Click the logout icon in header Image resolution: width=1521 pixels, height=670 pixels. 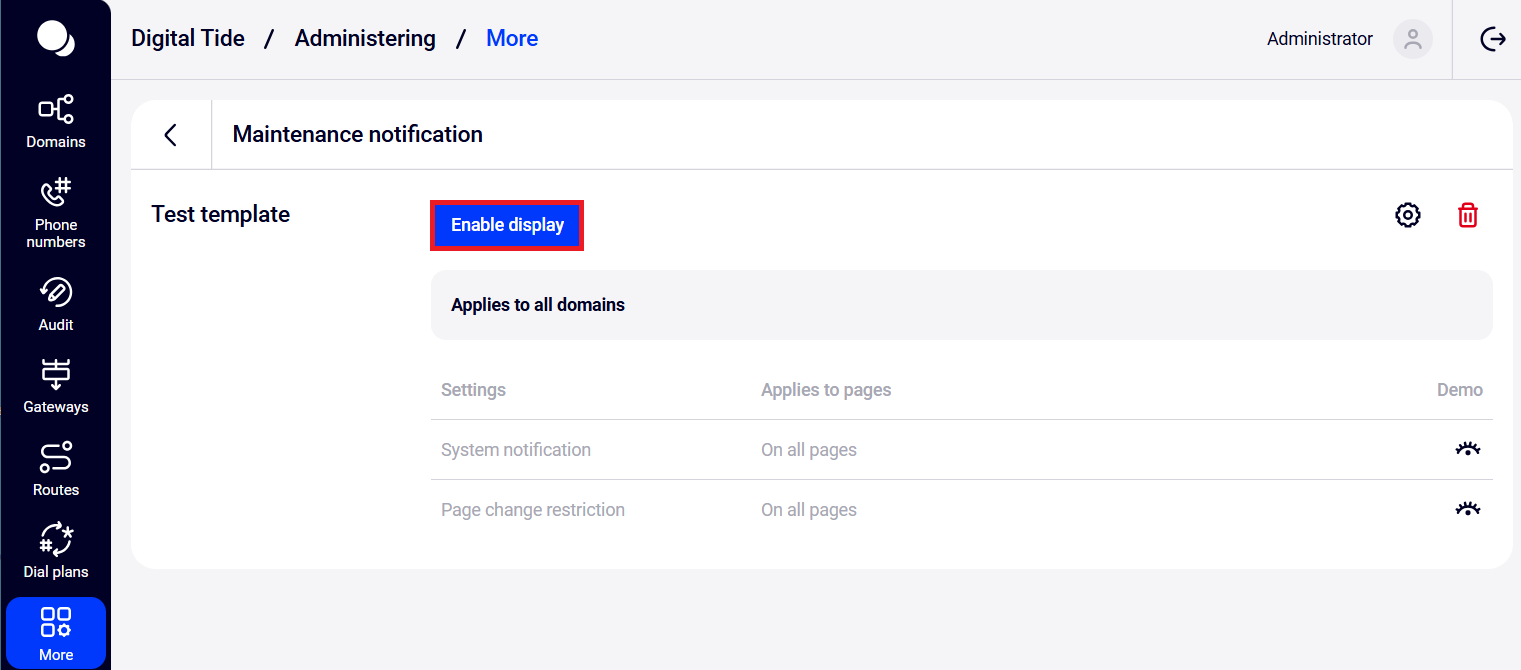[1492, 39]
